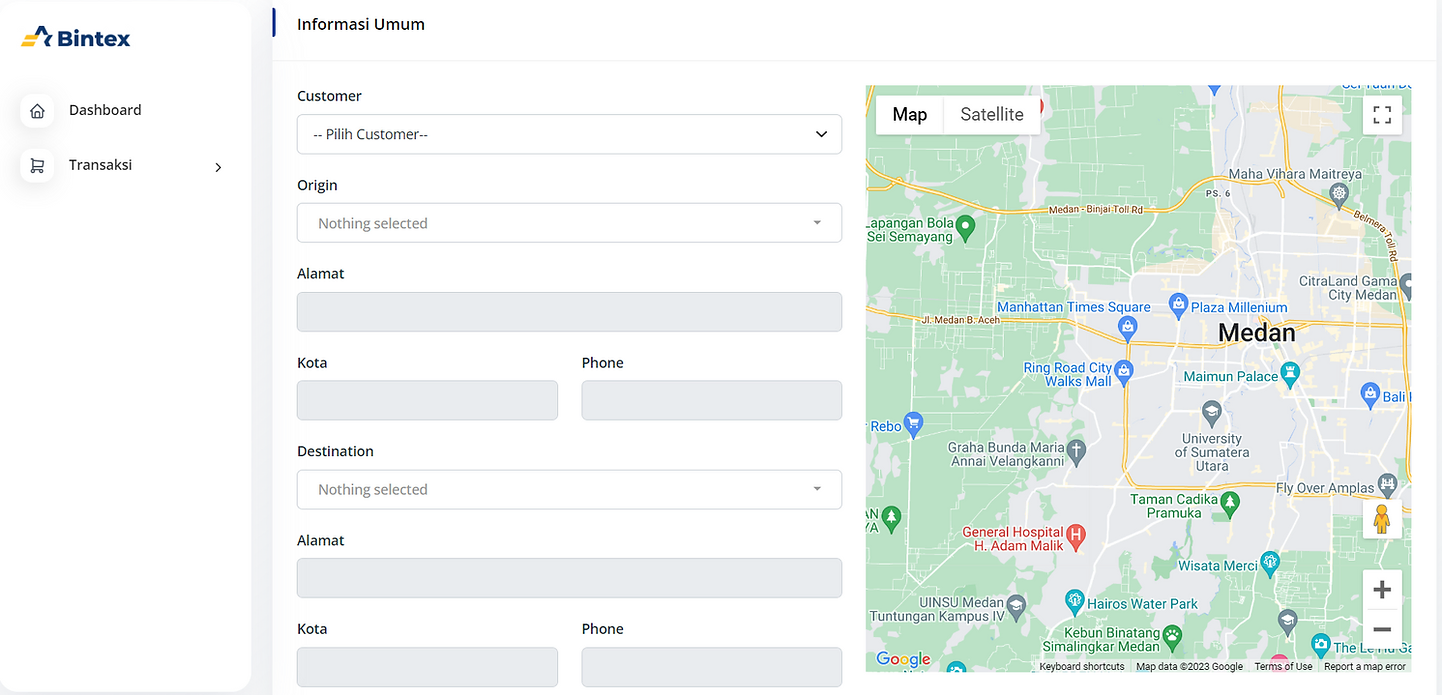Click the Dashboard home icon
1442x695 pixels.
(37, 111)
